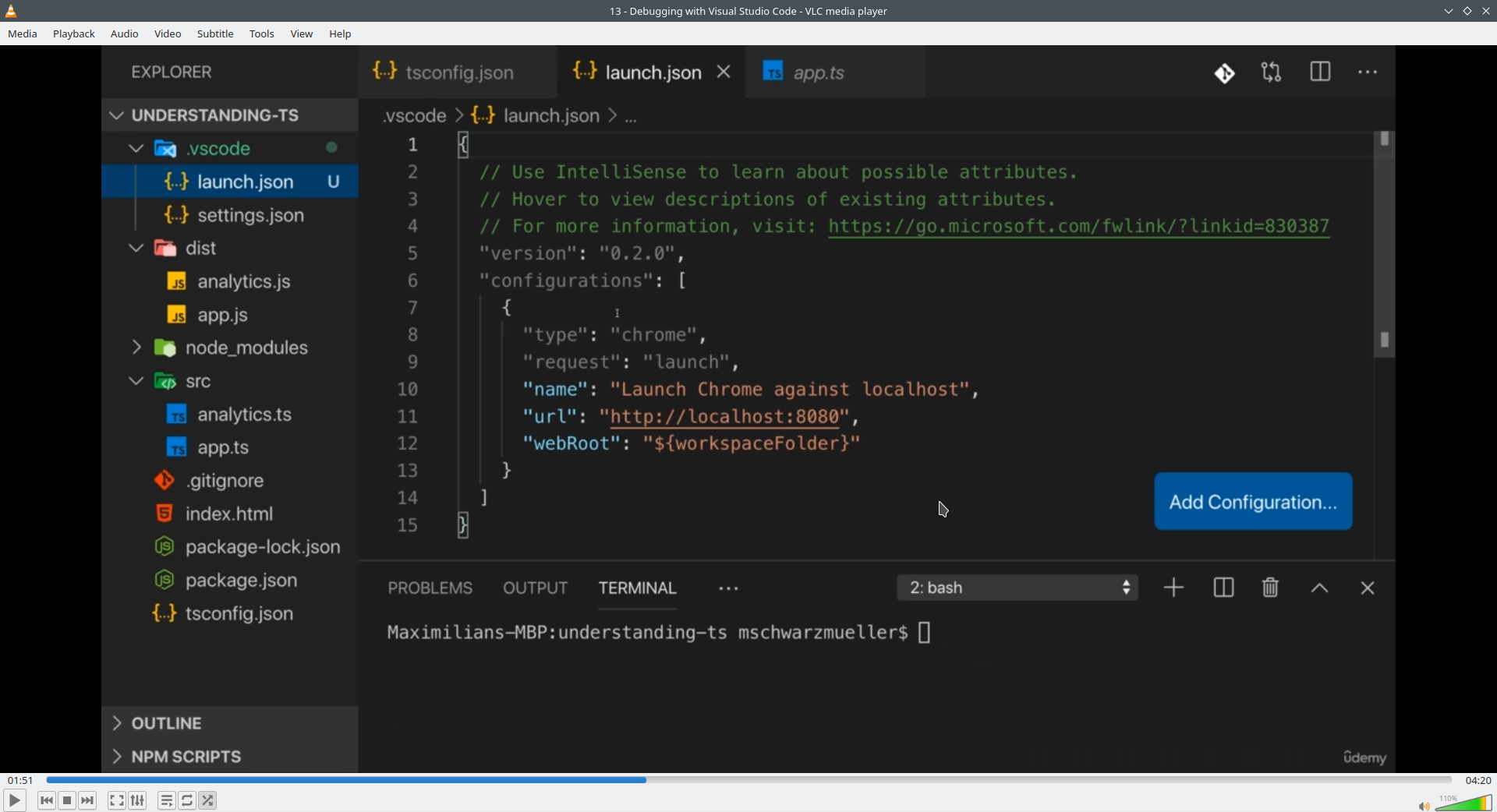
Task: Close the terminal panel
Action: pos(1368,588)
